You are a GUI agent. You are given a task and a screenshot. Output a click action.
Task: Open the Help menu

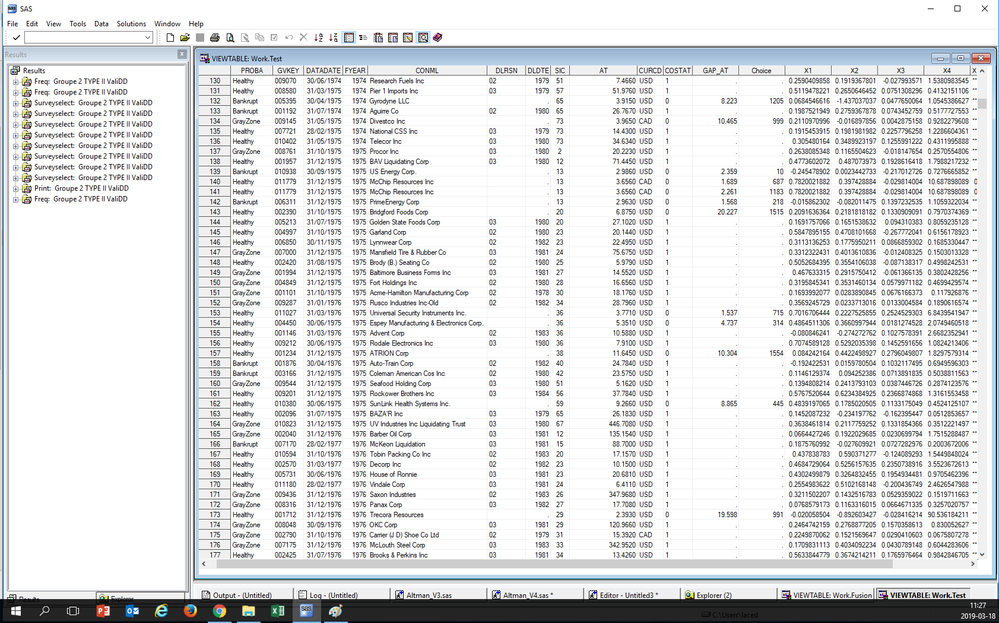(196, 24)
